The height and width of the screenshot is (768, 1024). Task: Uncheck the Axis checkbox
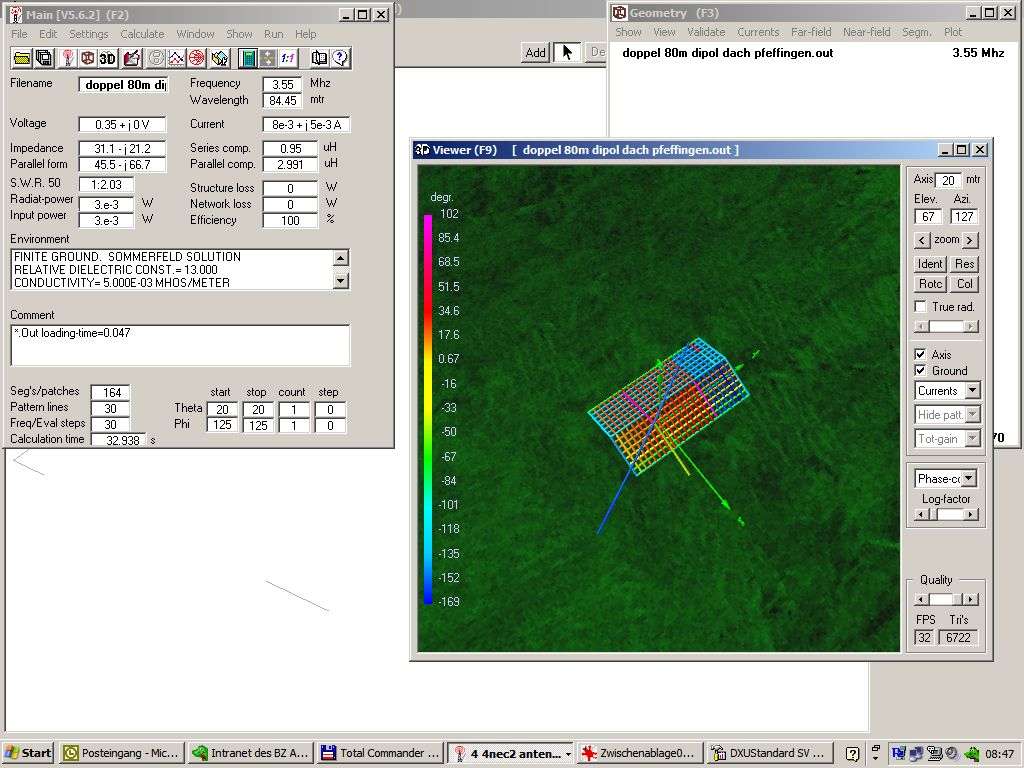click(x=921, y=355)
